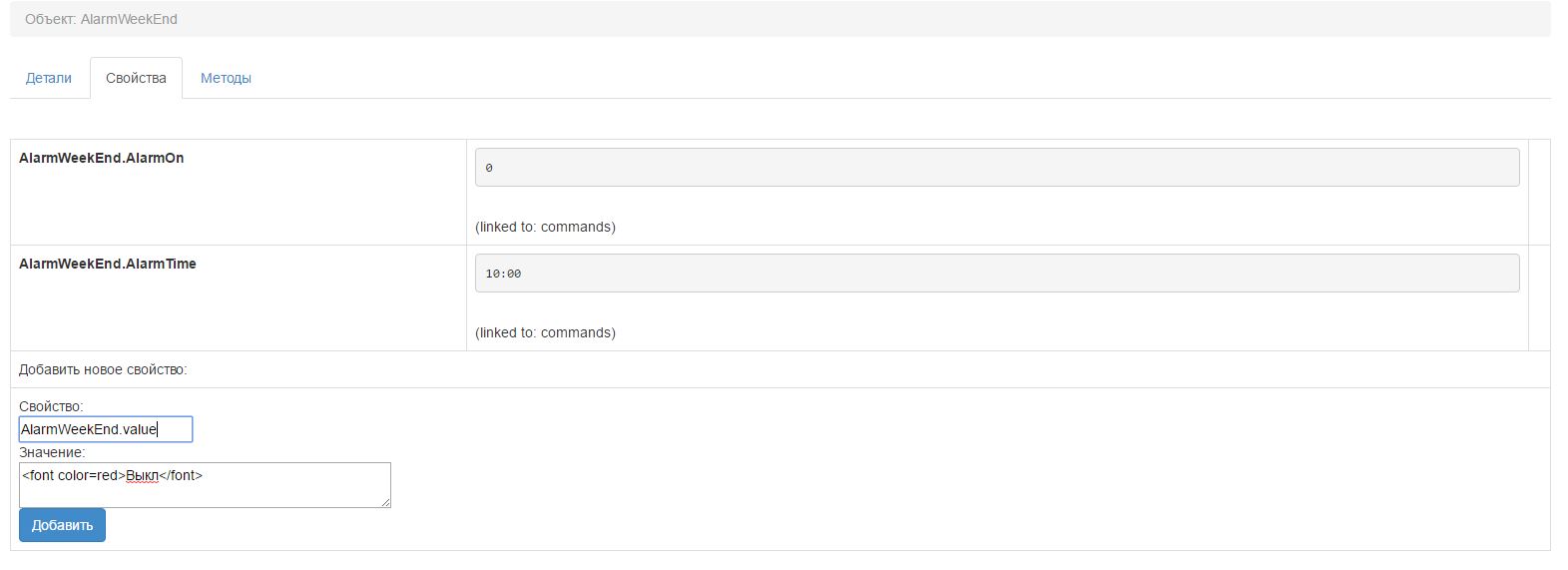
Task: Select the Свойства tab
Action: [136, 78]
